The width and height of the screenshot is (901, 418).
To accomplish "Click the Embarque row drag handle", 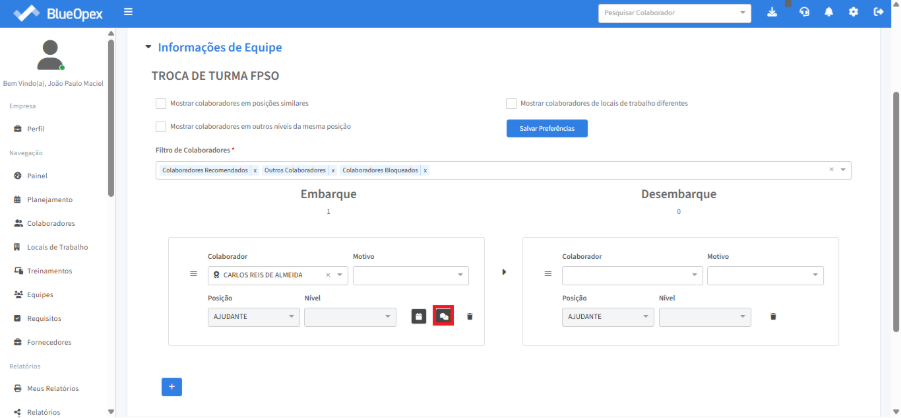I will tap(194, 274).
